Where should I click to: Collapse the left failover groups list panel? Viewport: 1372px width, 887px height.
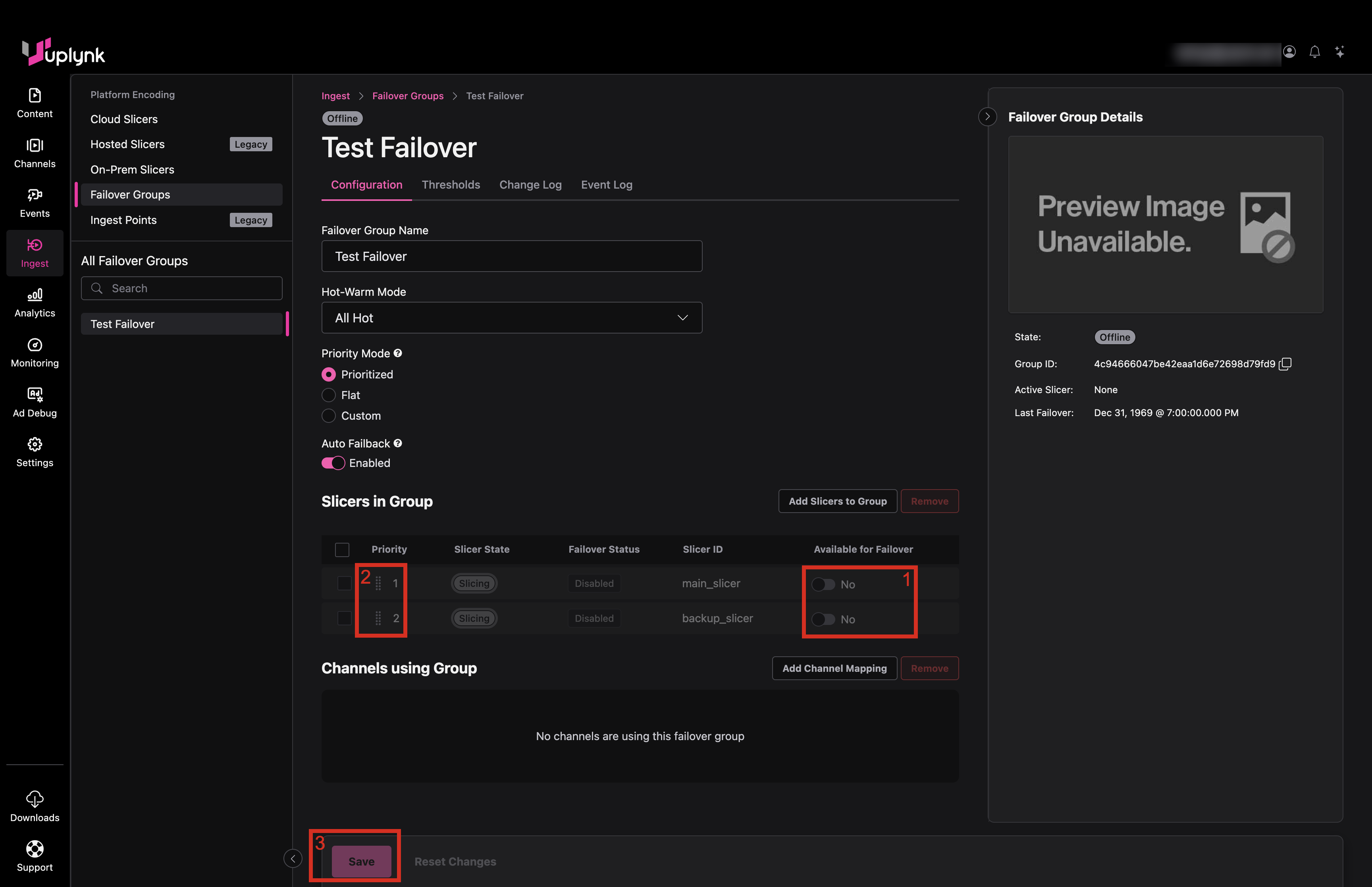tap(293, 858)
